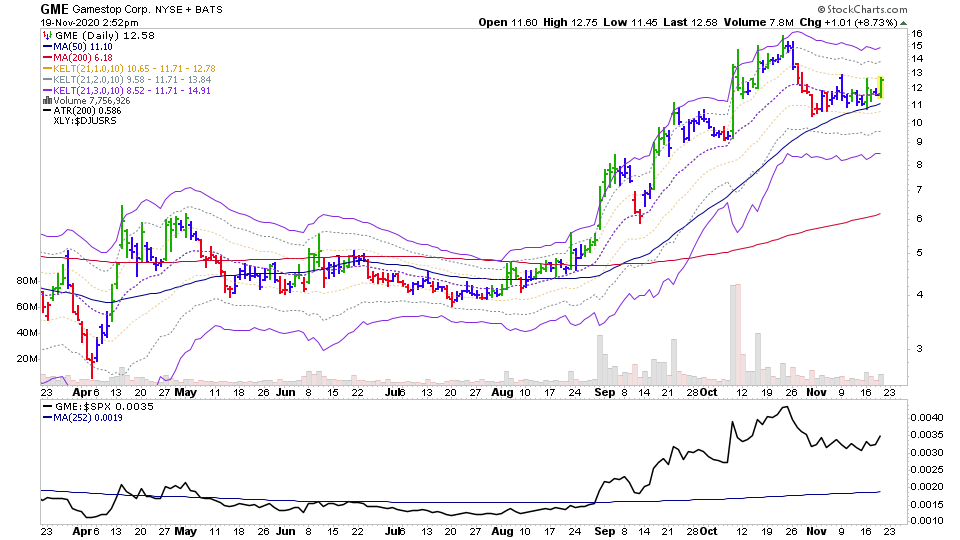This screenshot has height=540, width=960.
Task: Click the 'Volume 7.8M' header value
Action: tap(759, 23)
